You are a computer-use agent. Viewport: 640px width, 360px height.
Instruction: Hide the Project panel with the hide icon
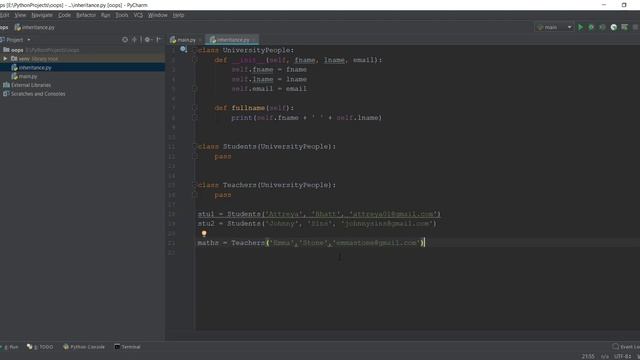point(158,40)
